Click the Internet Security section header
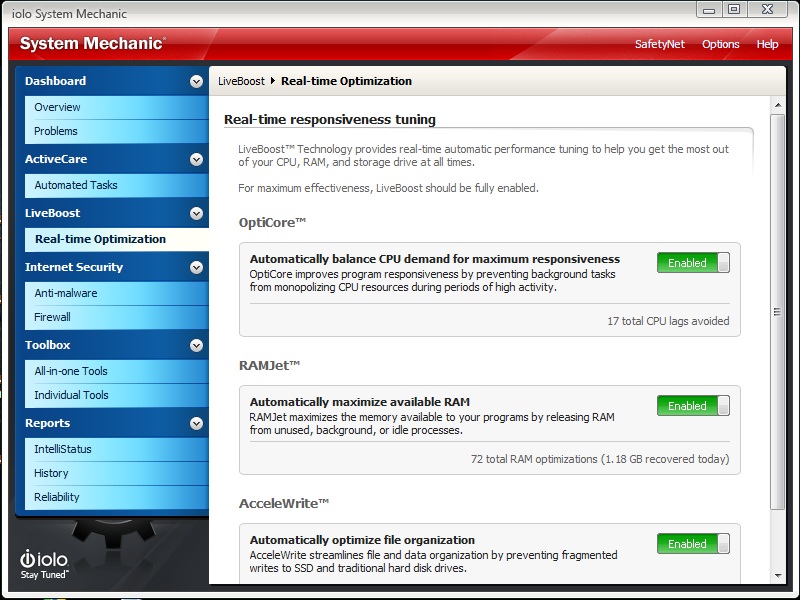Screen dimensions: 800x600 point(112,267)
